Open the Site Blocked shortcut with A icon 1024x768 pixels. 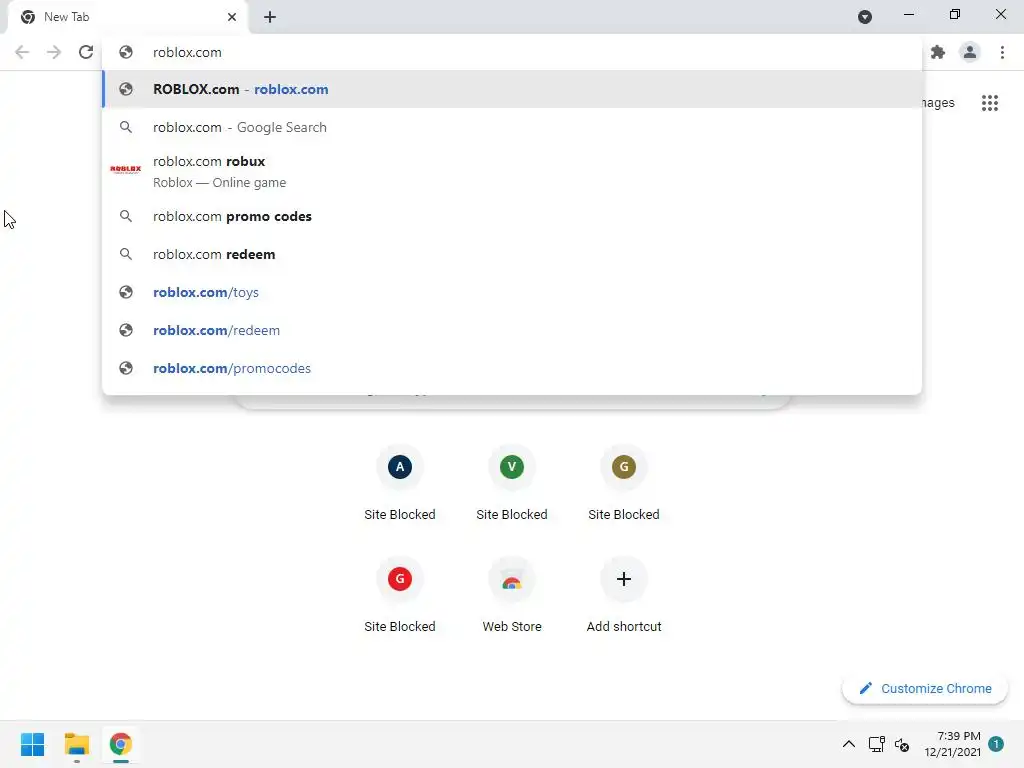click(400, 483)
